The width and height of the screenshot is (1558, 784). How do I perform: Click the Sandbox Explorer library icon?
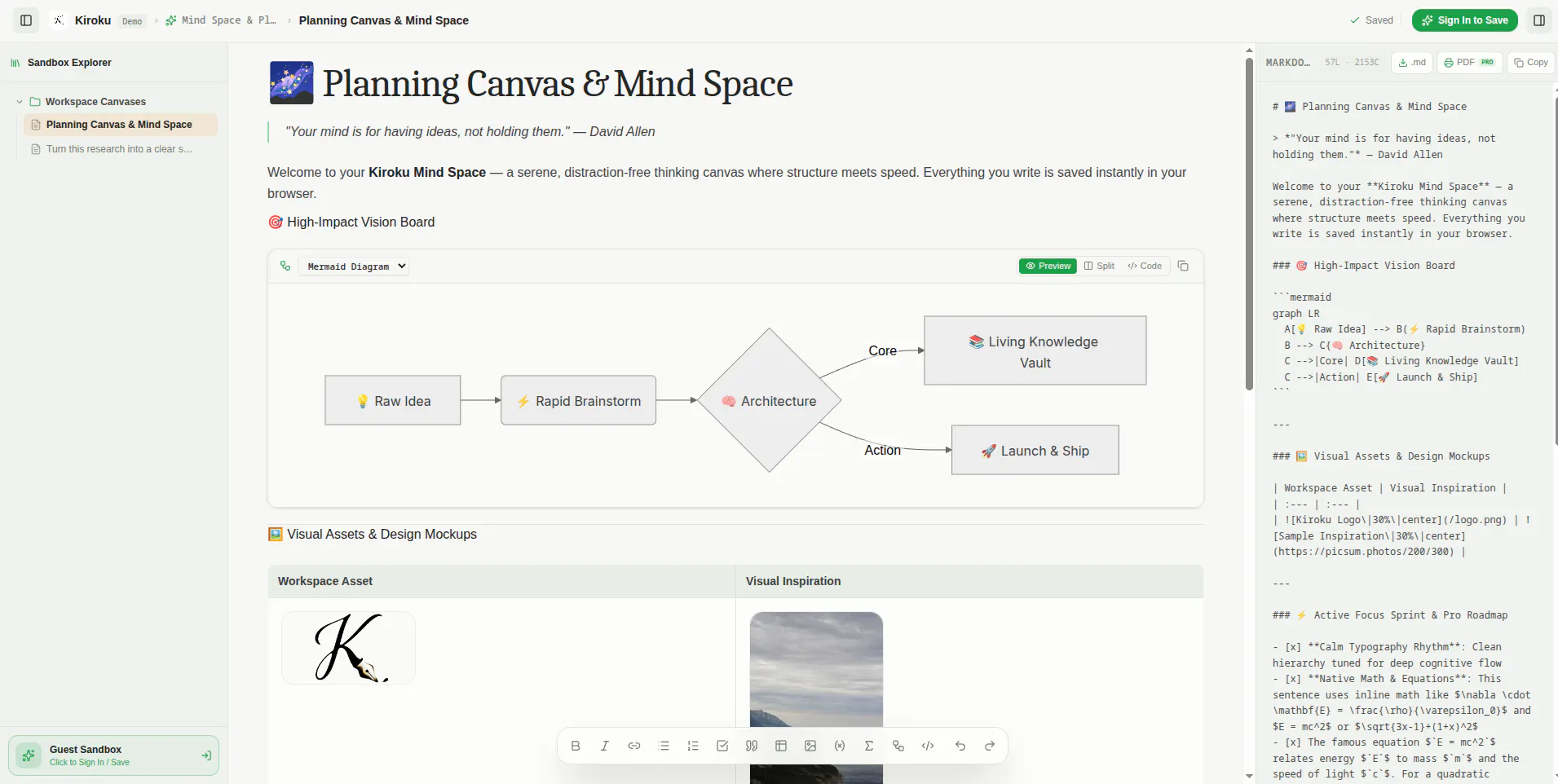[x=15, y=63]
